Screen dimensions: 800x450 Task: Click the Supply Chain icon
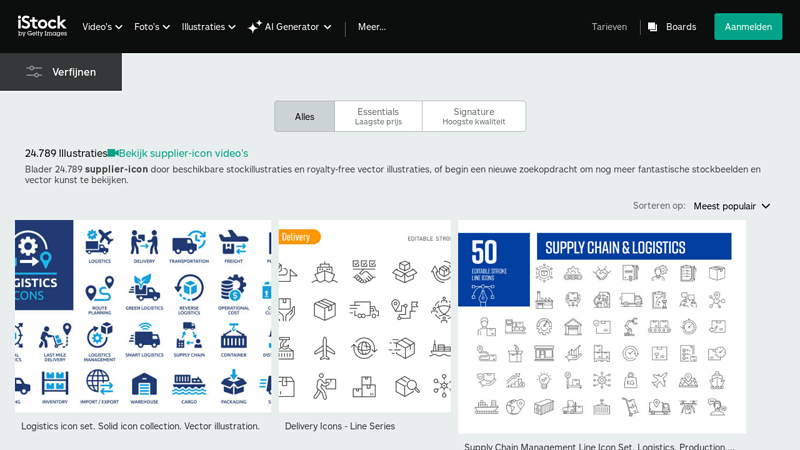point(189,335)
